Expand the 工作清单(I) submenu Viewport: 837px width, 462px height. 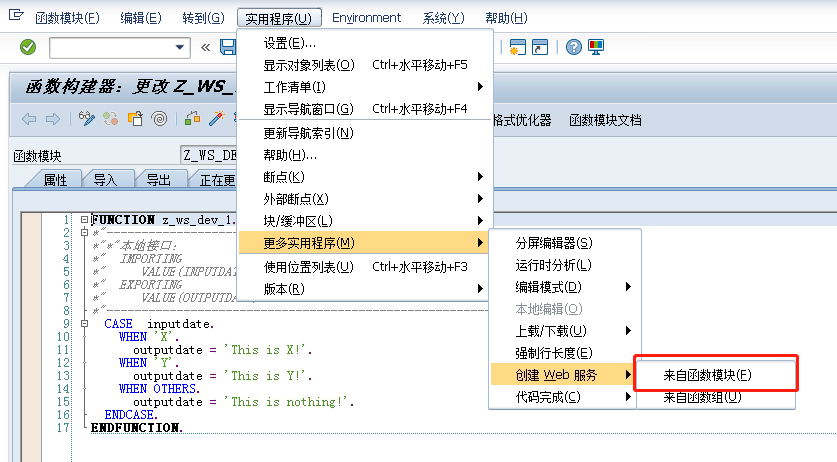pyautogui.click(x=480, y=87)
